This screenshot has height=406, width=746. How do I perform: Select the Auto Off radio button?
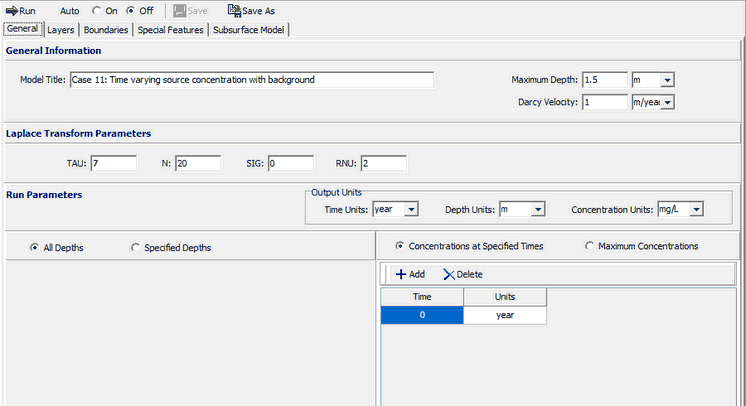(x=131, y=10)
